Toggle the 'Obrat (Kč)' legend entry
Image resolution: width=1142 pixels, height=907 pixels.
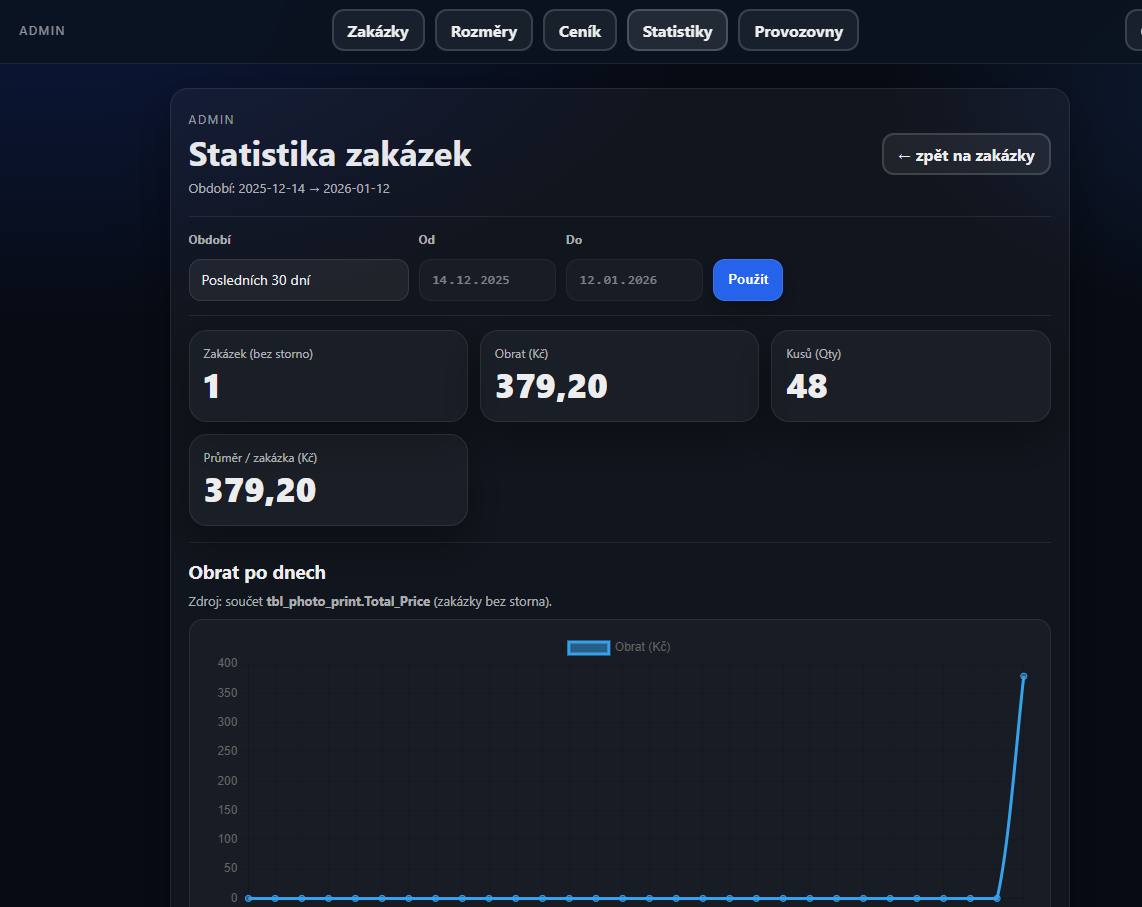click(640, 647)
